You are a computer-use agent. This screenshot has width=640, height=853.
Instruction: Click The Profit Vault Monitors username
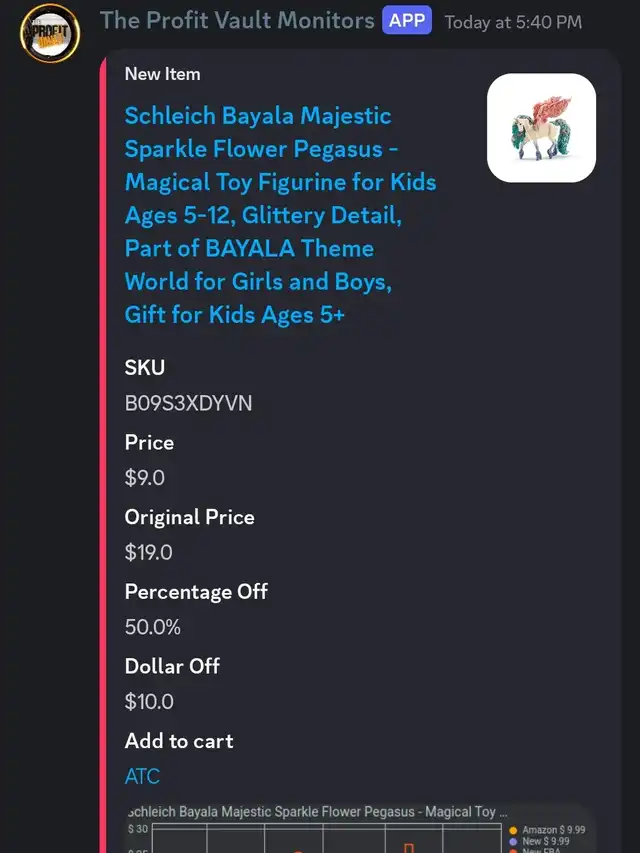tap(237, 21)
